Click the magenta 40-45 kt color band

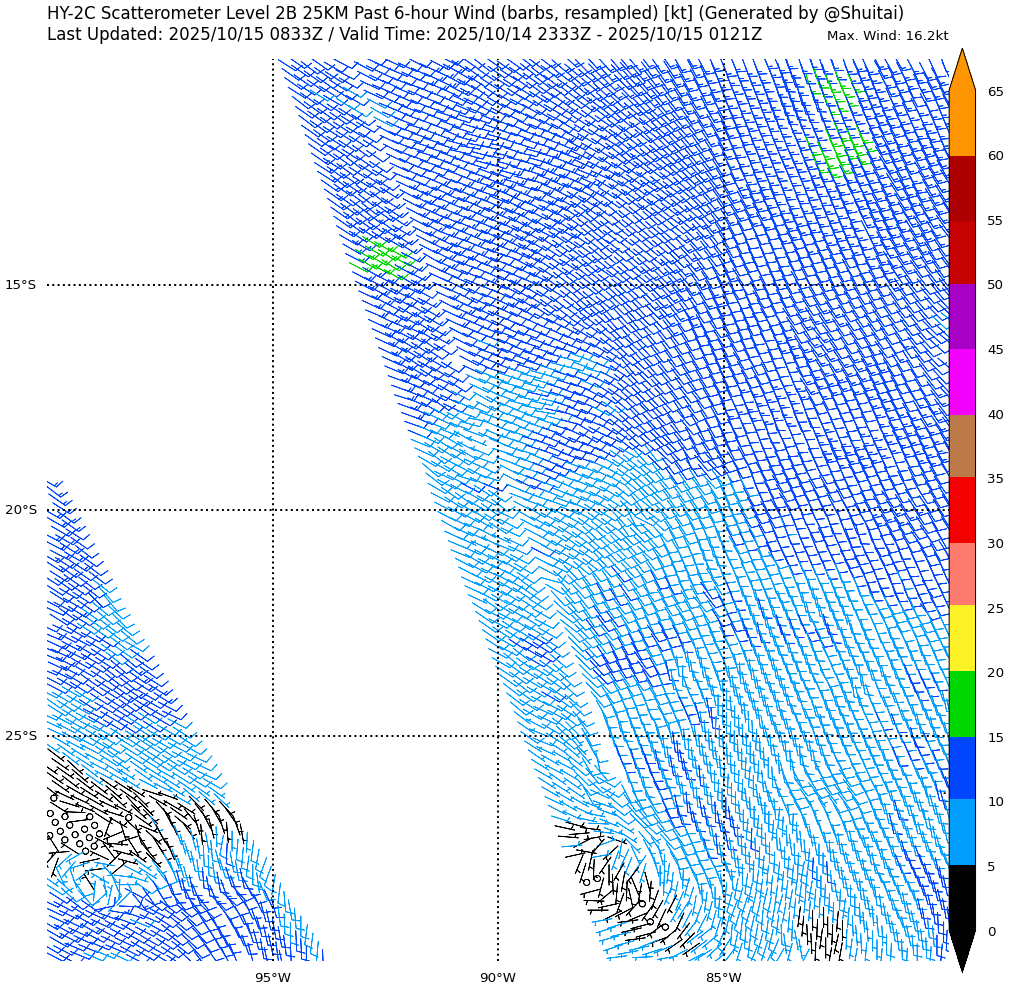click(961, 382)
